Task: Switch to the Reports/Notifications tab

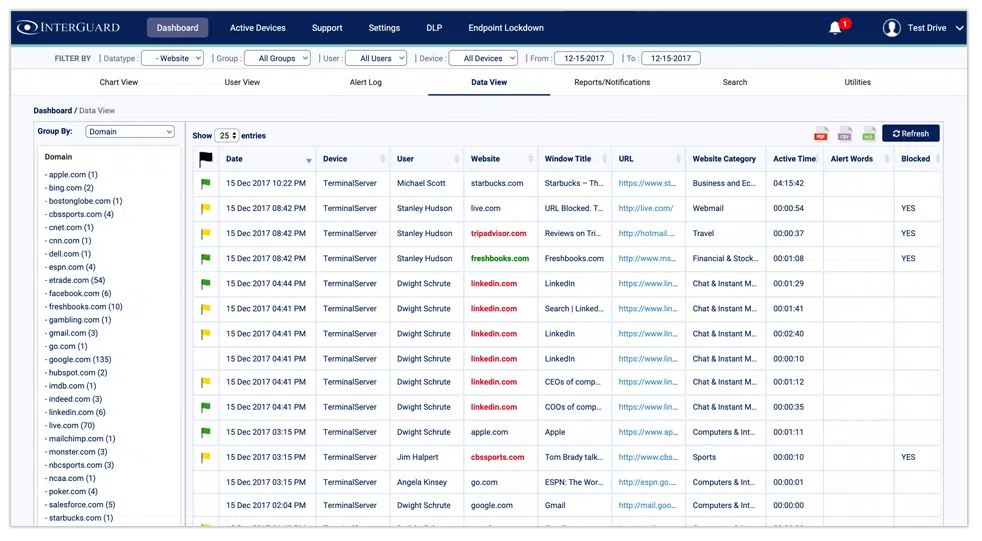Action: pyautogui.click(x=612, y=82)
